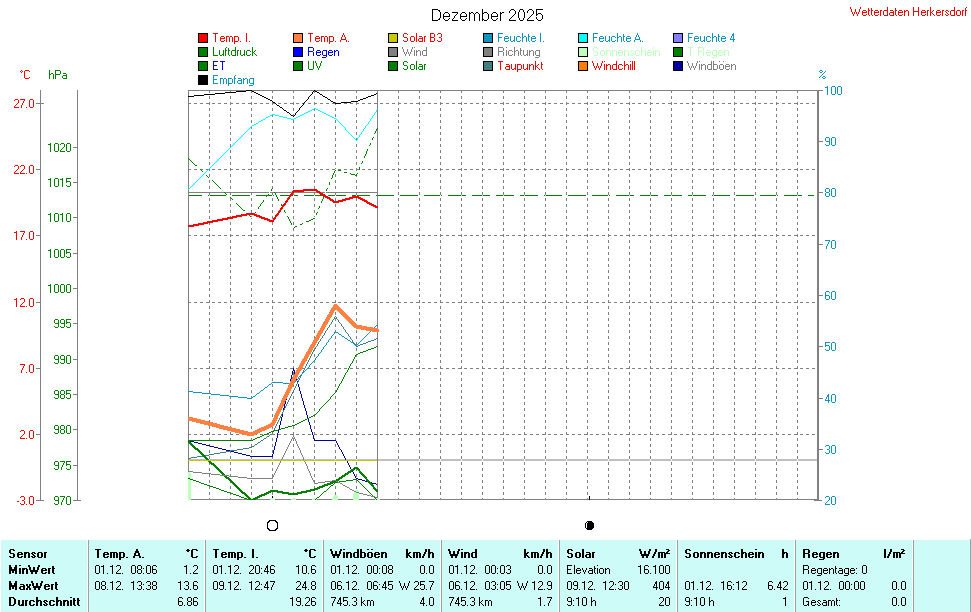The width and height of the screenshot is (971, 612).
Task: Click the orange Temp. A. legend swatch
Action: click(298, 38)
